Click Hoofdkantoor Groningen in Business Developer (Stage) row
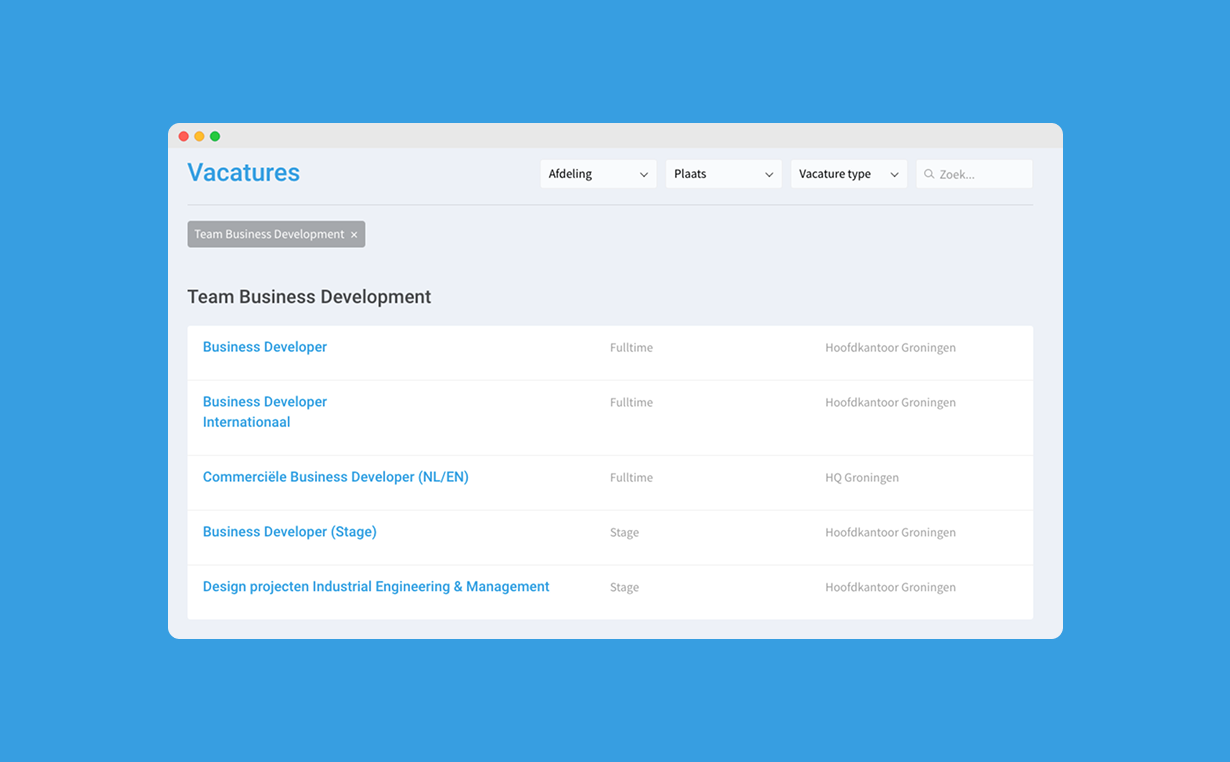The height and width of the screenshot is (762, 1230). coord(890,533)
